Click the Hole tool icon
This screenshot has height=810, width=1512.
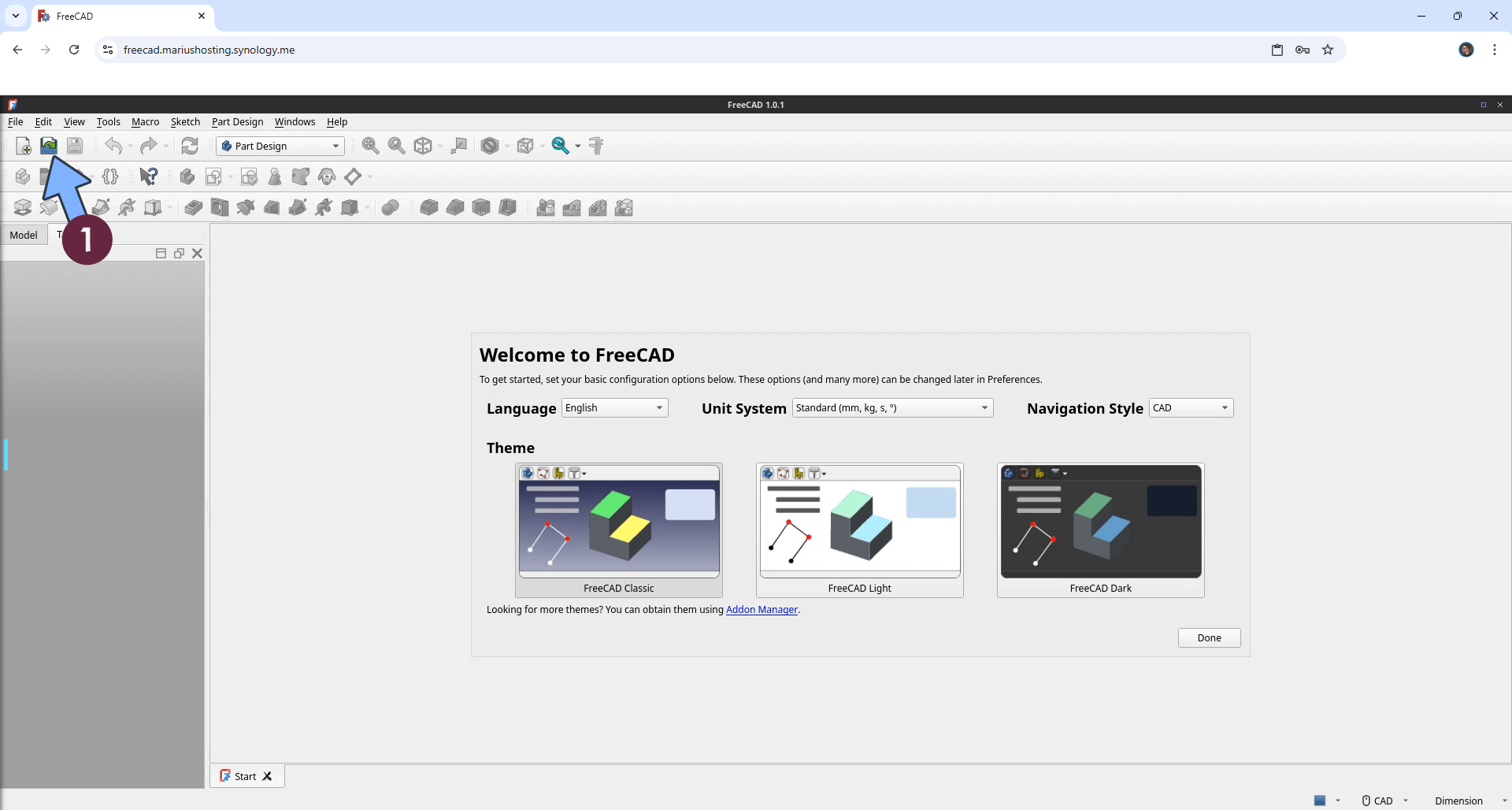pyautogui.click(x=220, y=207)
